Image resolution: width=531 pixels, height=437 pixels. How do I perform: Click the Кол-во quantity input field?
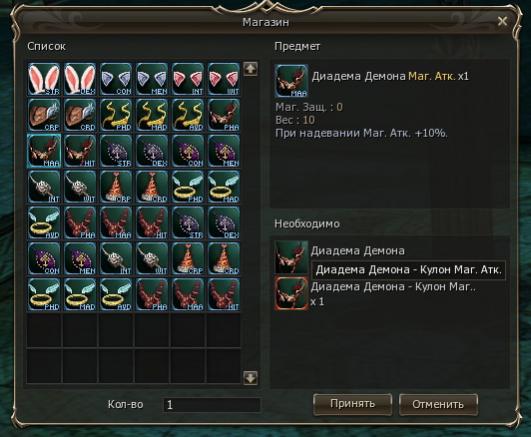point(212,405)
